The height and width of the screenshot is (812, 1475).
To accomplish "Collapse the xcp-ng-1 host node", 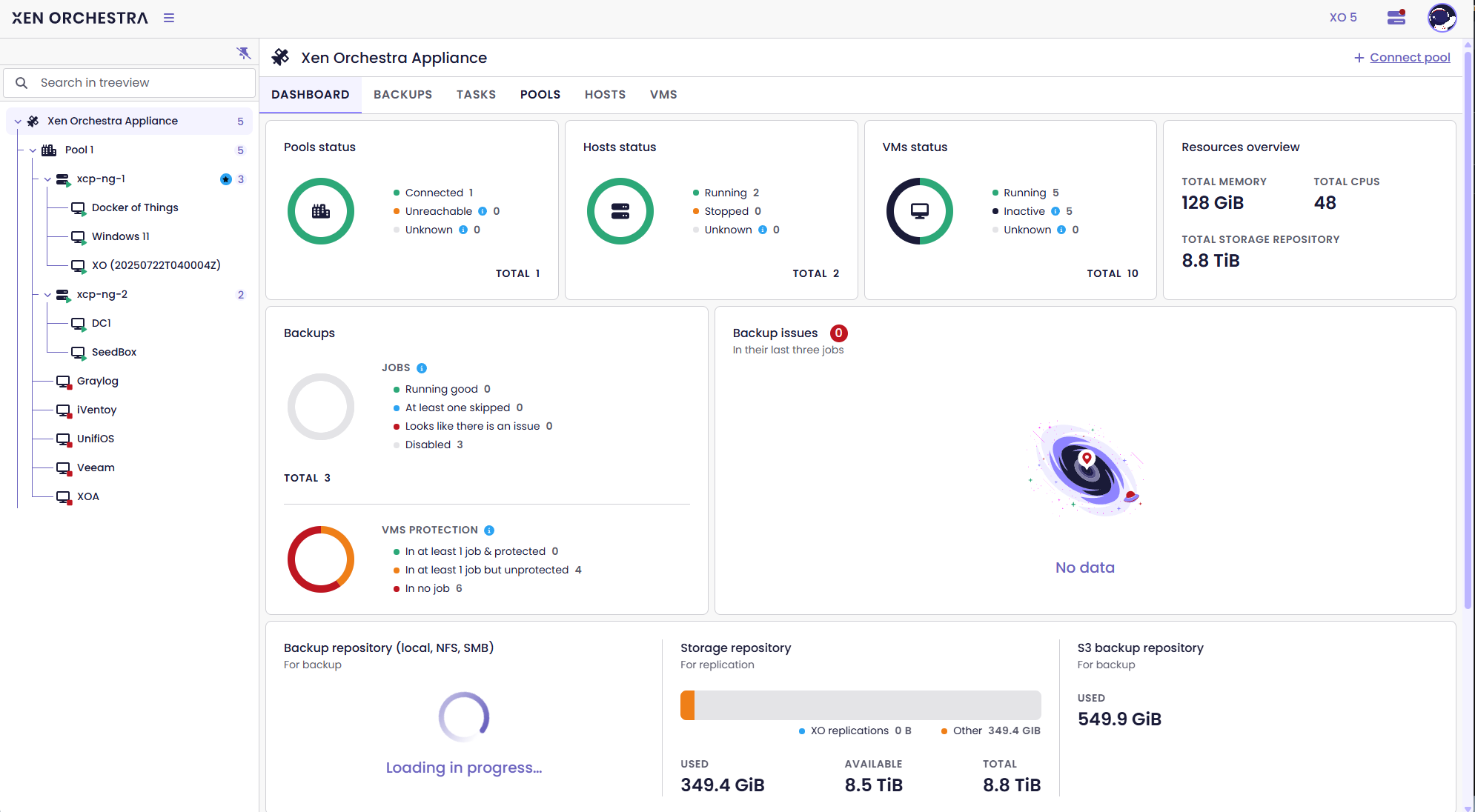I will [x=47, y=179].
